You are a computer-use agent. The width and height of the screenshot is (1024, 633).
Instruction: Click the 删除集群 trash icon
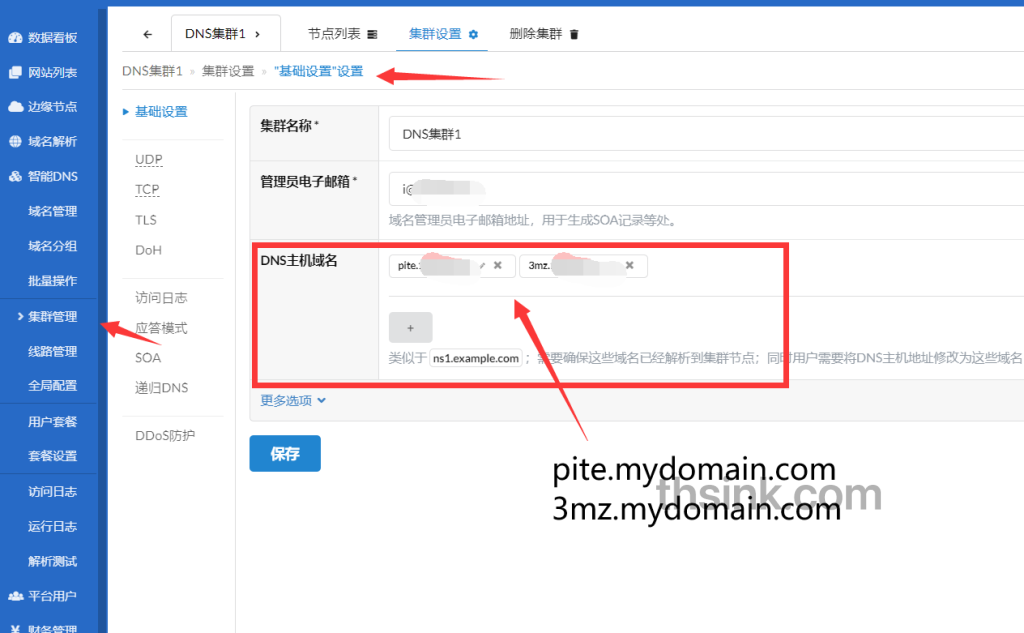(572, 33)
